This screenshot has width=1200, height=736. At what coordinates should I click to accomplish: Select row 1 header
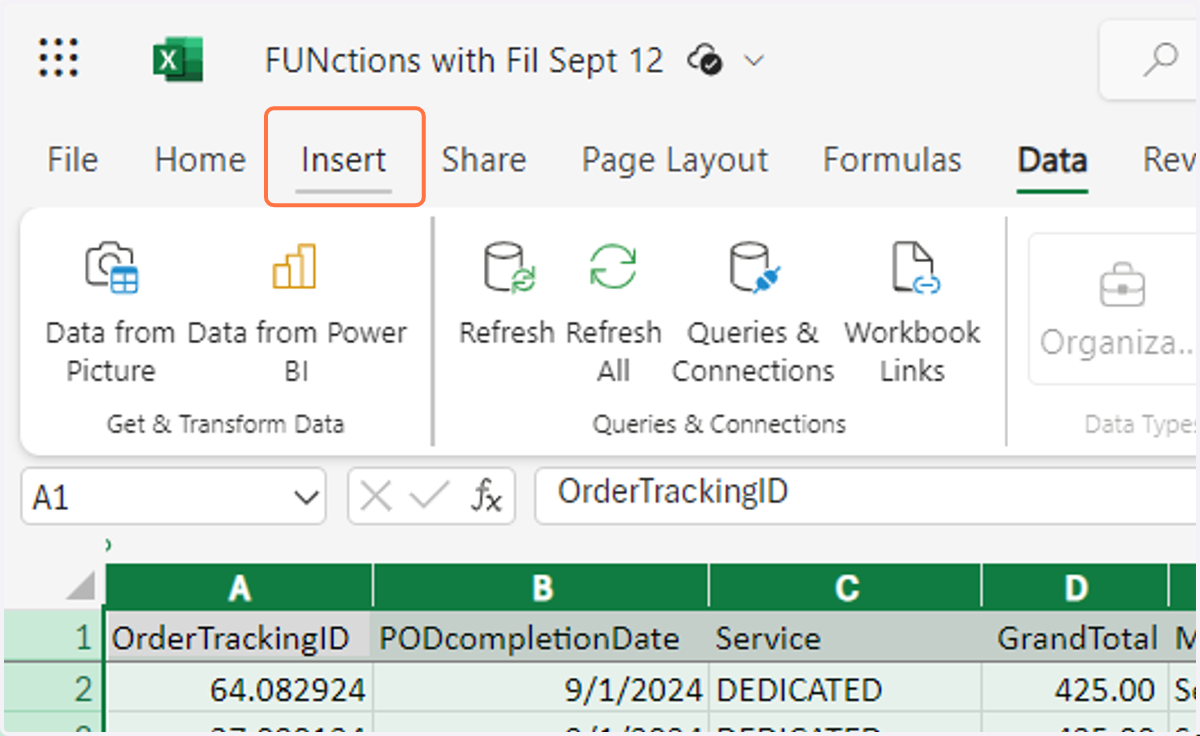(53, 637)
